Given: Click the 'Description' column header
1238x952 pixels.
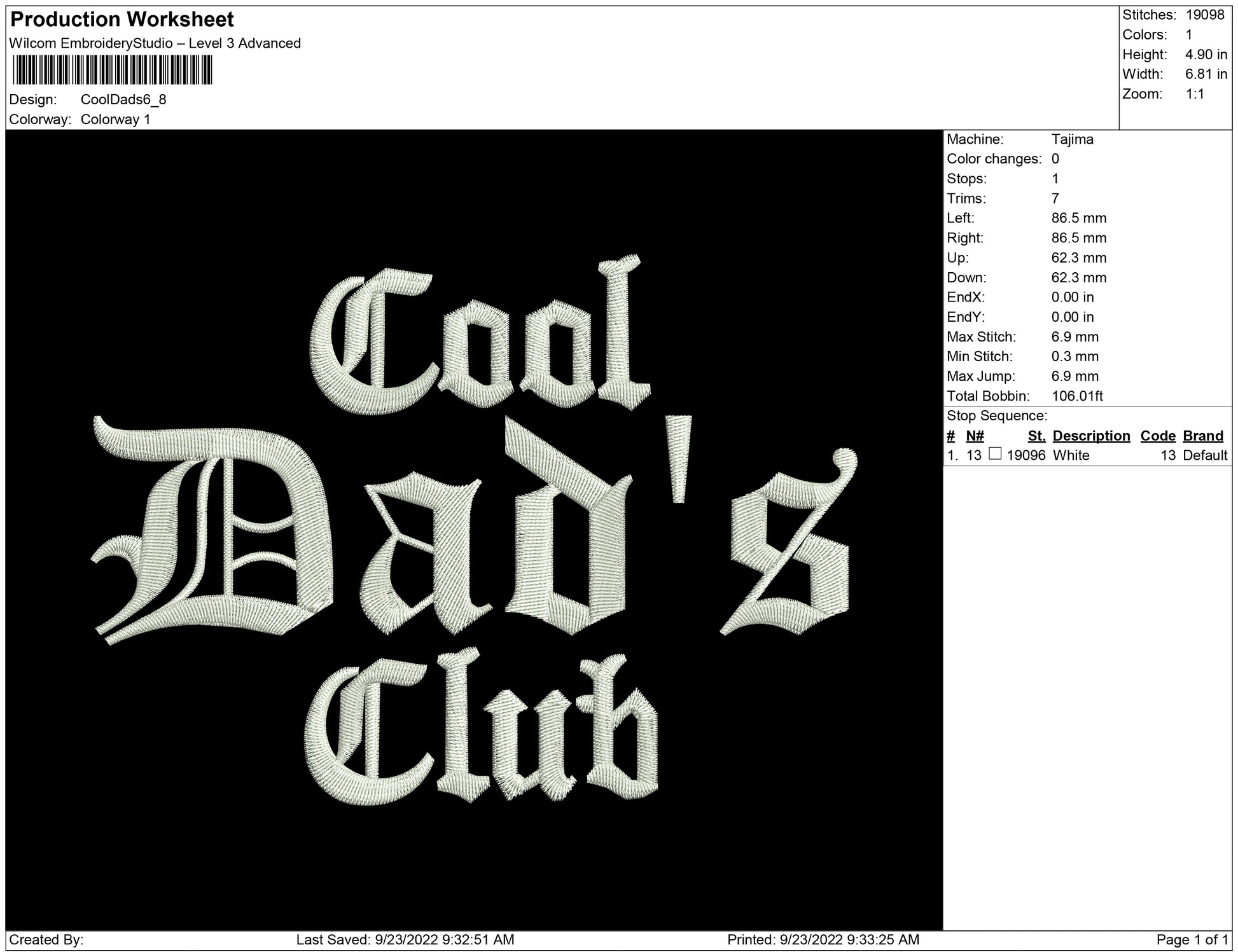Looking at the screenshot, I should pyautogui.click(x=1091, y=436).
